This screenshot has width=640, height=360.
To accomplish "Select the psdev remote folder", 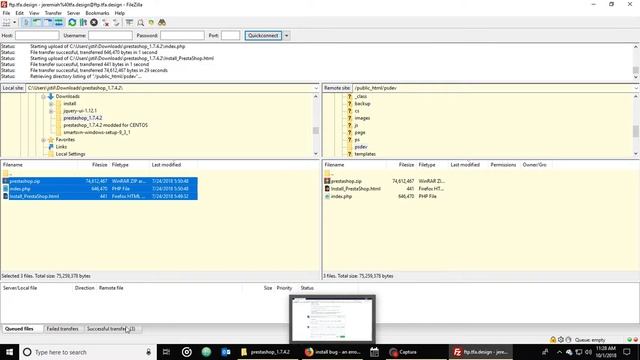I will [361, 147].
